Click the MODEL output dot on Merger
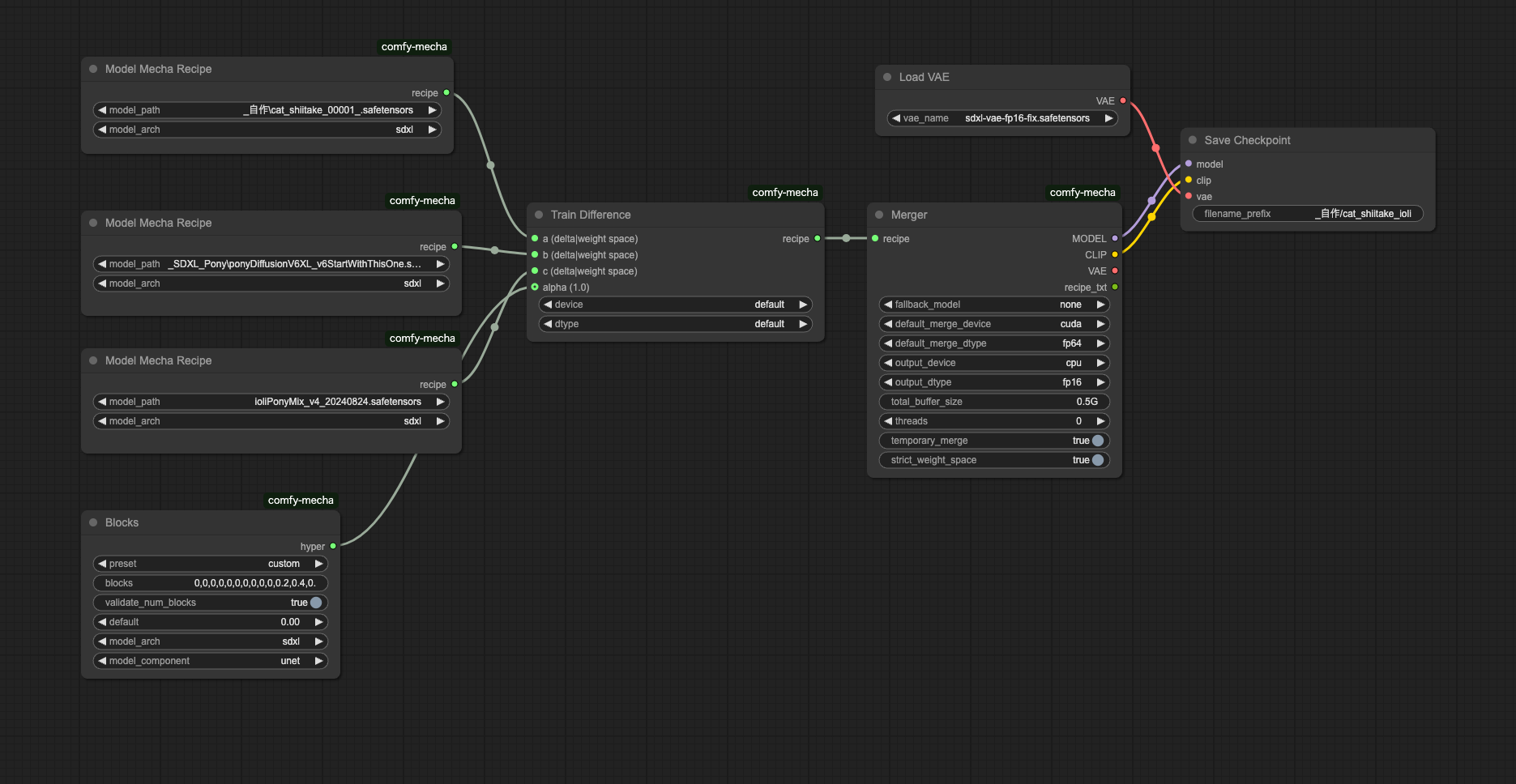The height and width of the screenshot is (784, 1516). [x=1116, y=238]
